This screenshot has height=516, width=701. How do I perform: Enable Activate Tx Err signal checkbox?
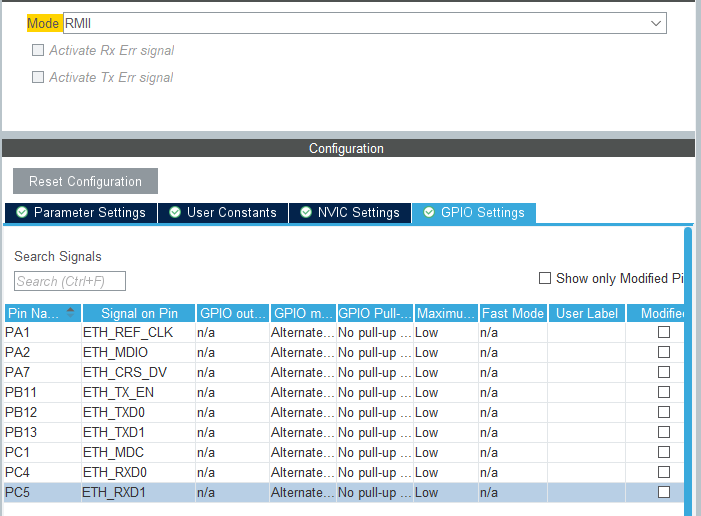click(38, 77)
